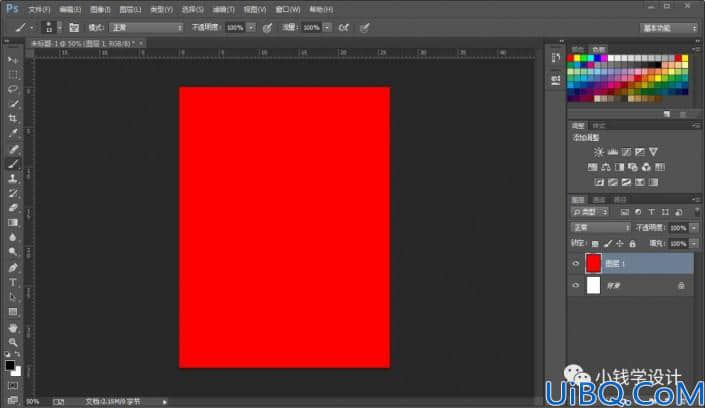
Task: Select the Quick Selection tool
Action: point(13,104)
